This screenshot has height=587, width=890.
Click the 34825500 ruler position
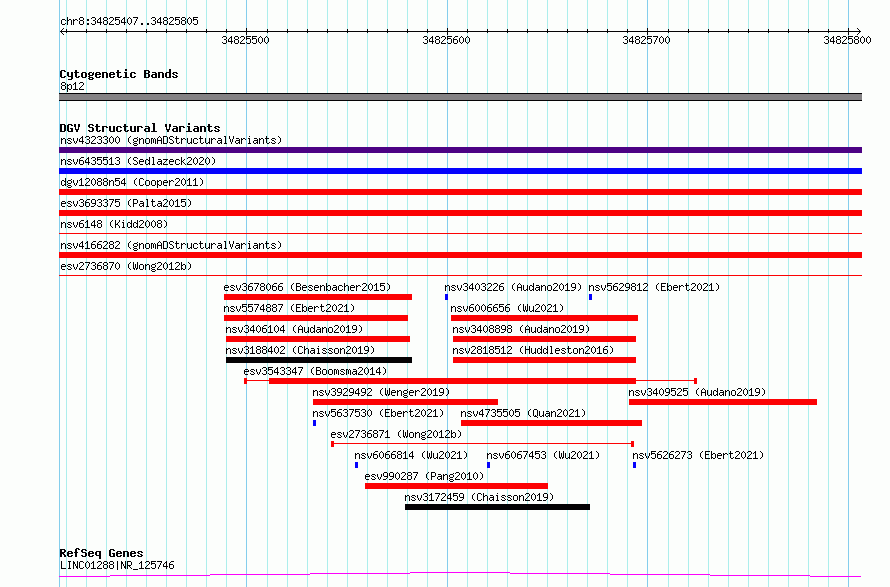click(x=245, y=40)
